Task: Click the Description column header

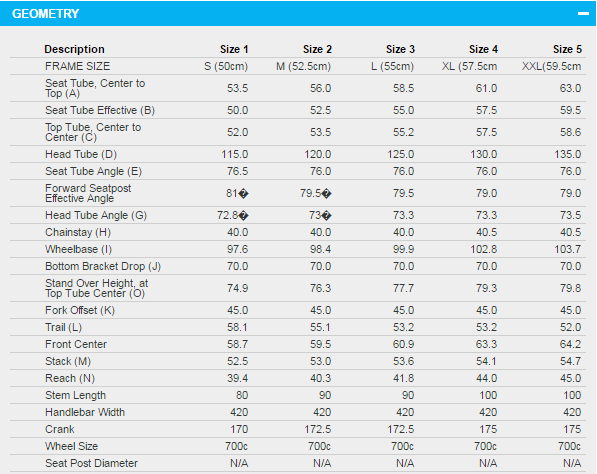Action: 74,49
